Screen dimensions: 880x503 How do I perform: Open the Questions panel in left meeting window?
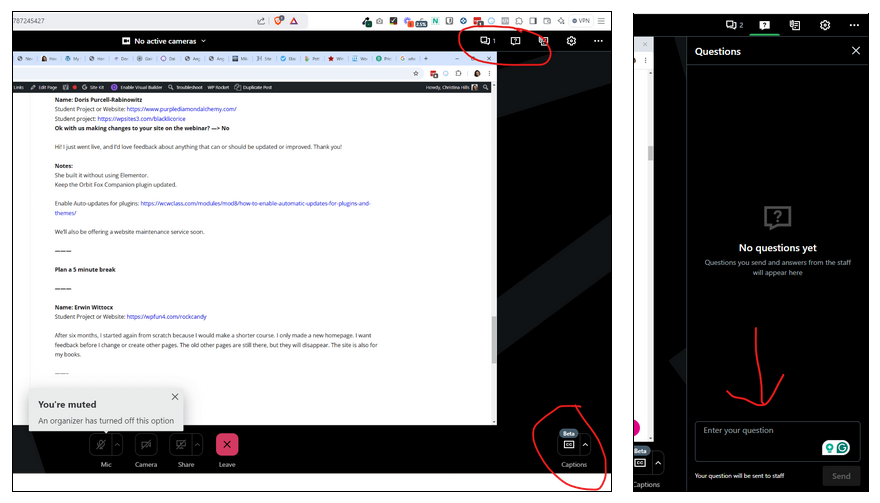[515, 41]
